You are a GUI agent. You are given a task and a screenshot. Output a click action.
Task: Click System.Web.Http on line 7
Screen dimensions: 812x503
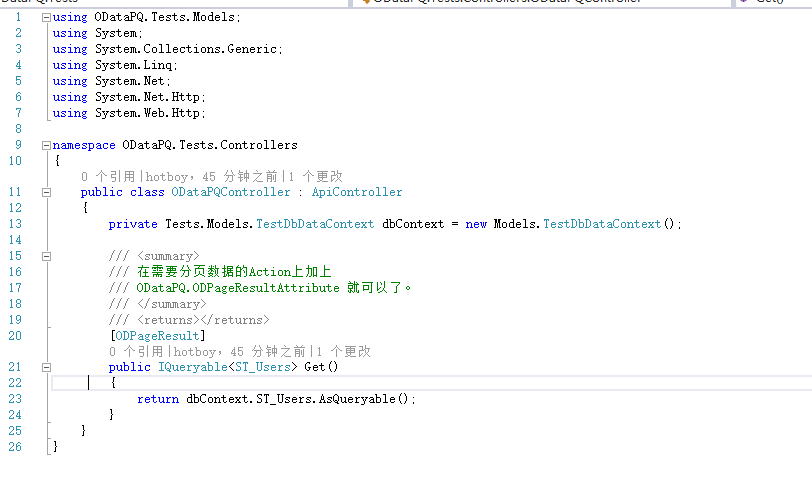(x=147, y=113)
